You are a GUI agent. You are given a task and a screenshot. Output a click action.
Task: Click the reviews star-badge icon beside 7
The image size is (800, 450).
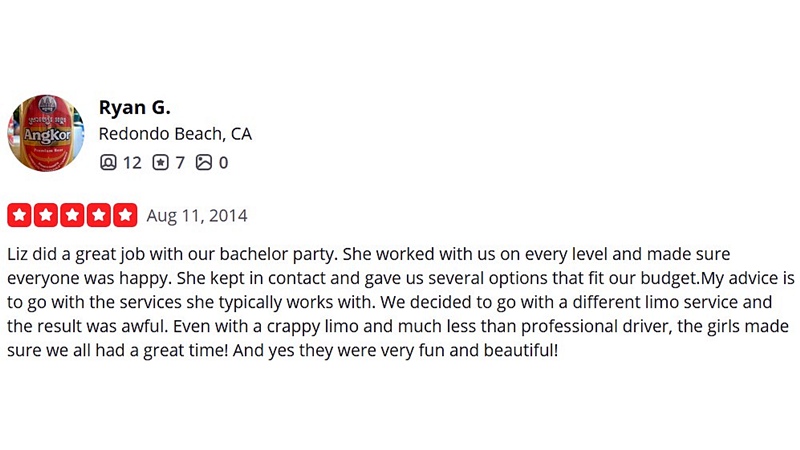[160, 162]
